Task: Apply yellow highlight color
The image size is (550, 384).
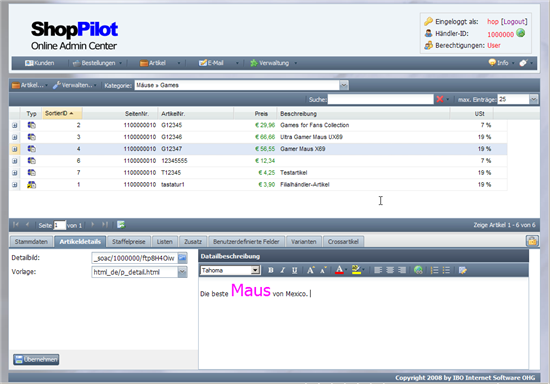Action: (356, 270)
